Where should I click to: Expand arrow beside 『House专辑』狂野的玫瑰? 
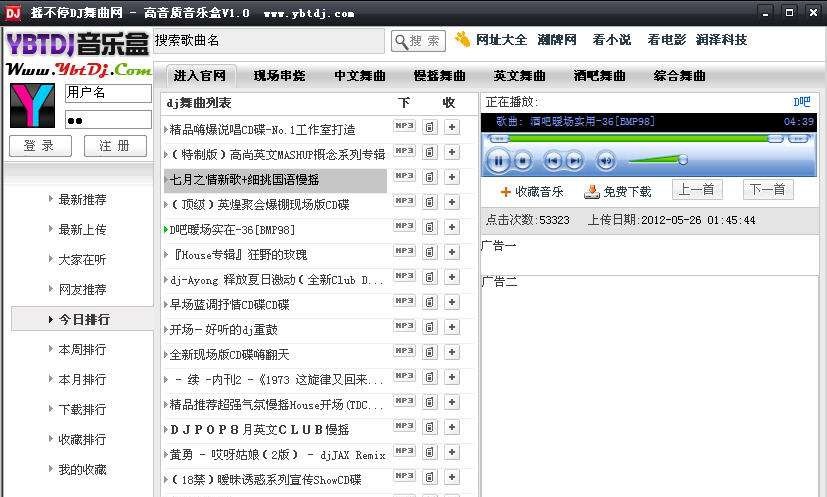166,254
